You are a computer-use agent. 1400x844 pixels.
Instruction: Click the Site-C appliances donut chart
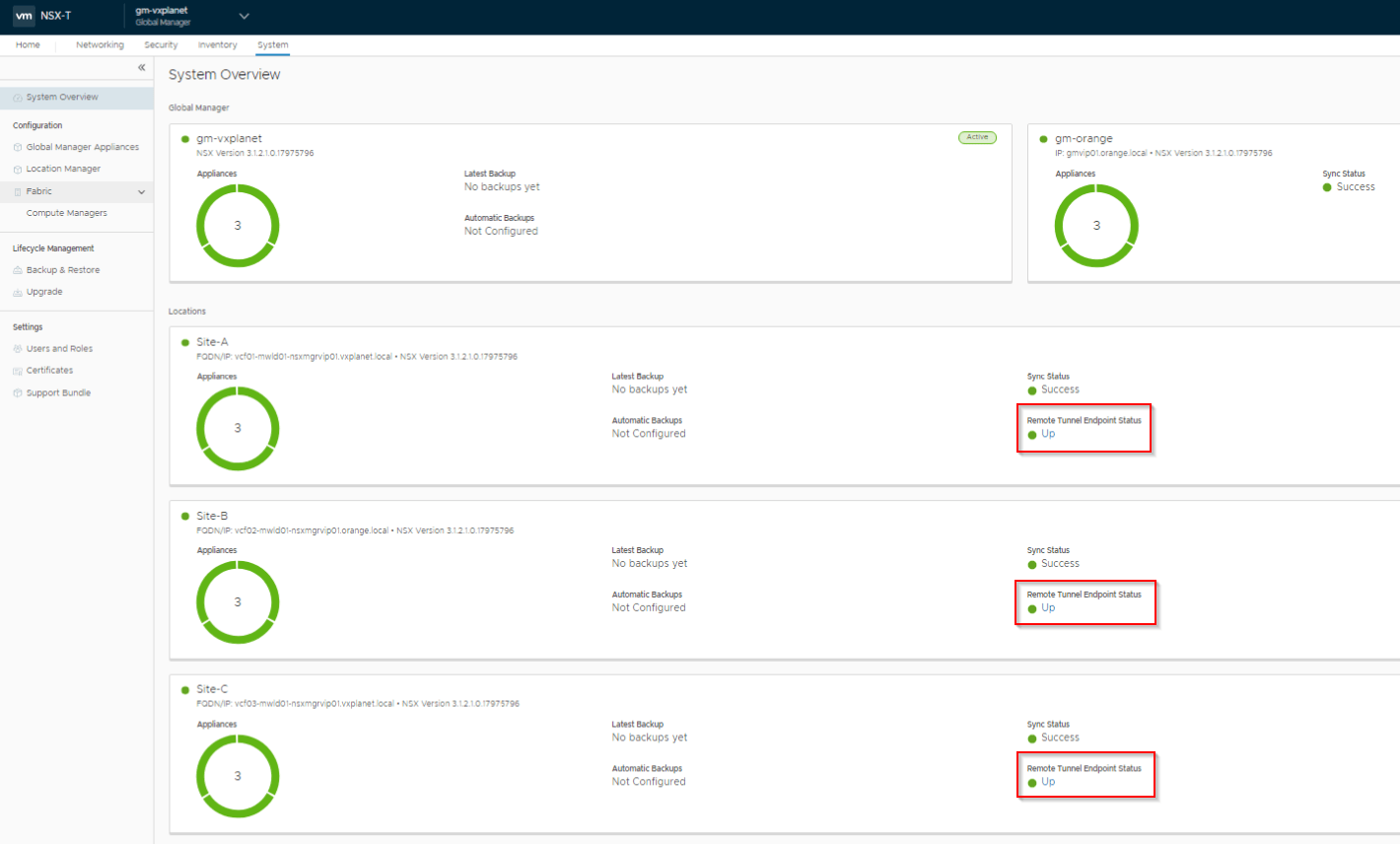click(238, 776)
